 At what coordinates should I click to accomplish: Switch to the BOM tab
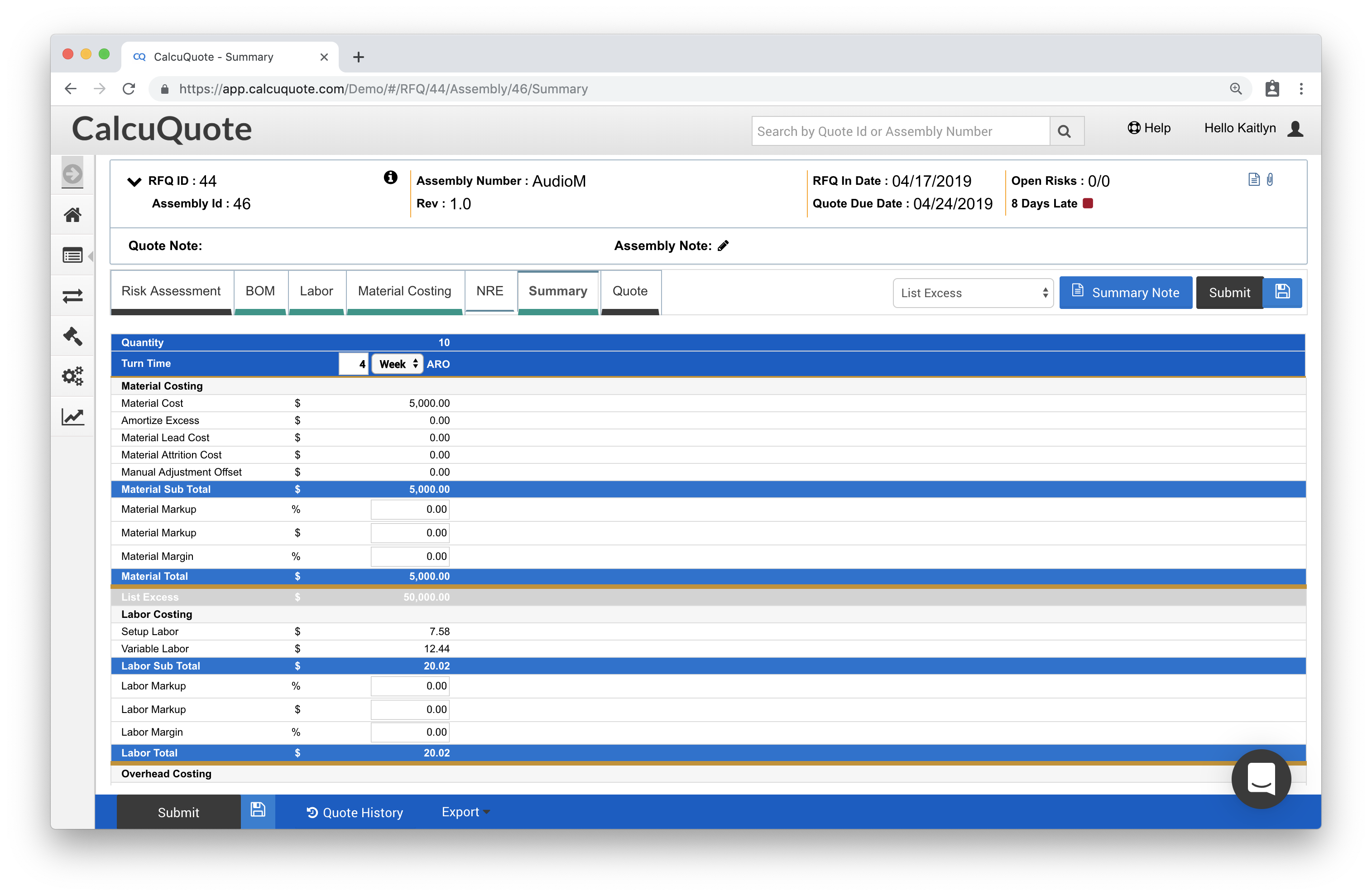[260, 291]
